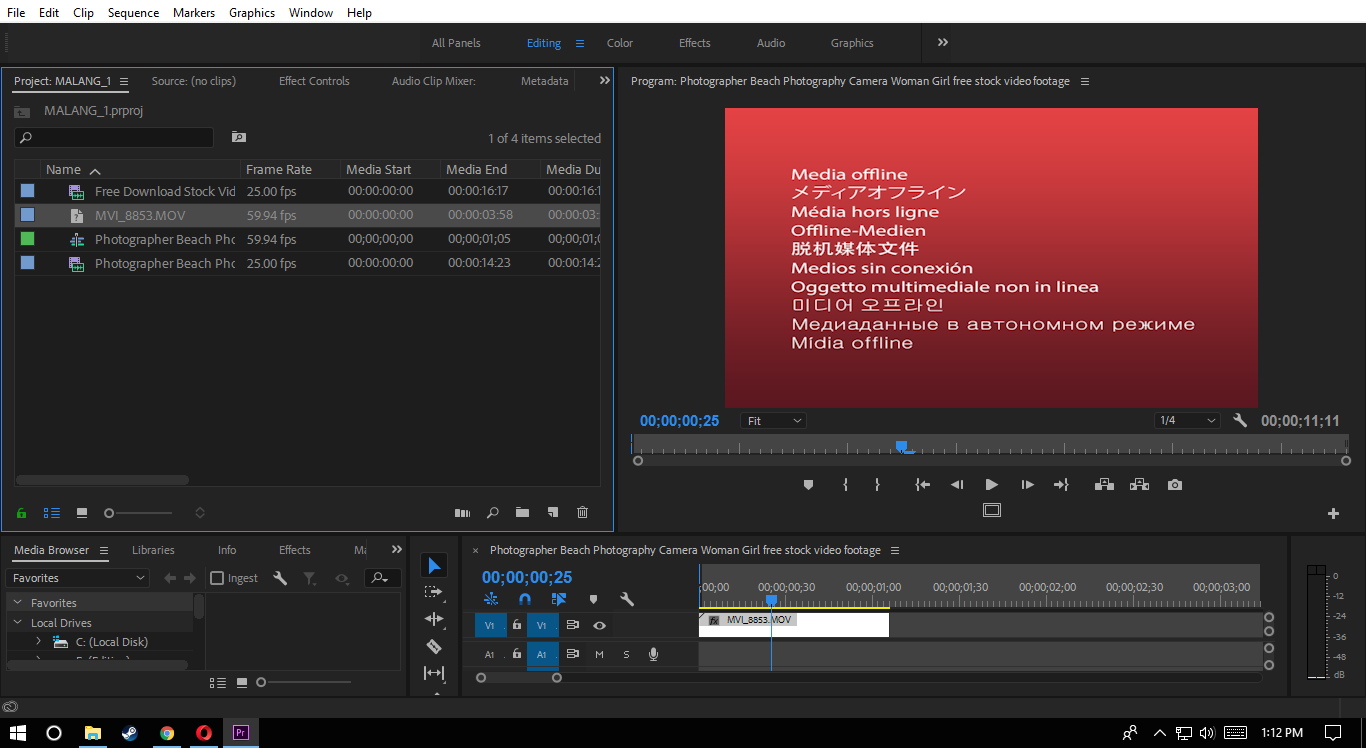
Task: Click the safe margins icon below Play
Action: tap(991, 510)
